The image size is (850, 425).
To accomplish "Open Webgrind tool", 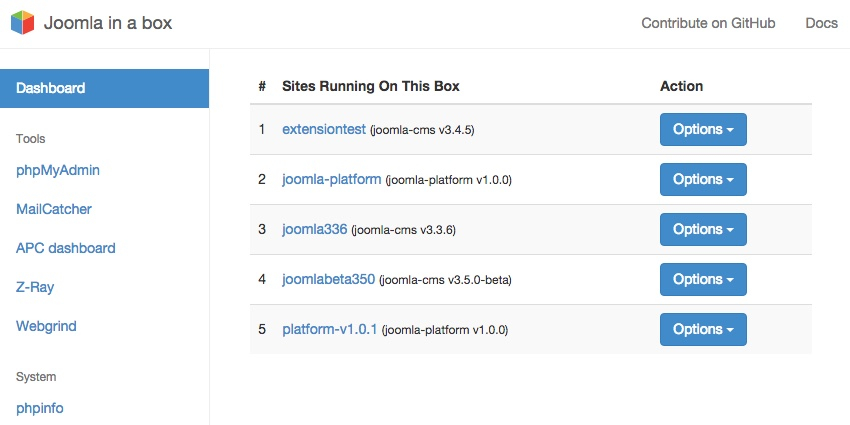I will coord(46,326).
